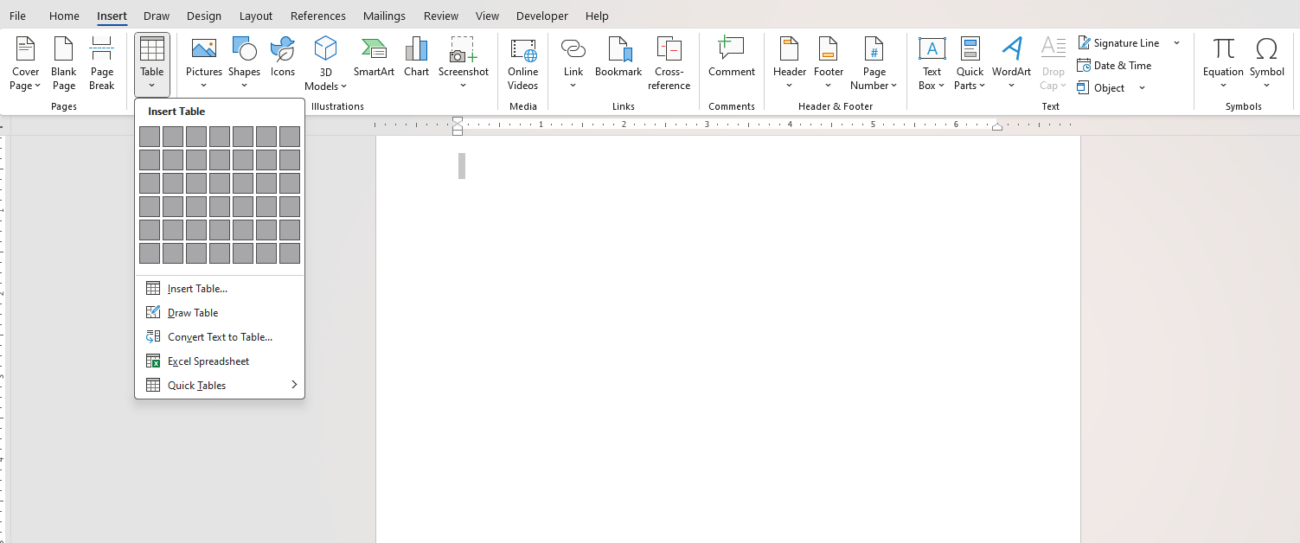
Task: Click inside the blank document page
Action: coord(728,340)
